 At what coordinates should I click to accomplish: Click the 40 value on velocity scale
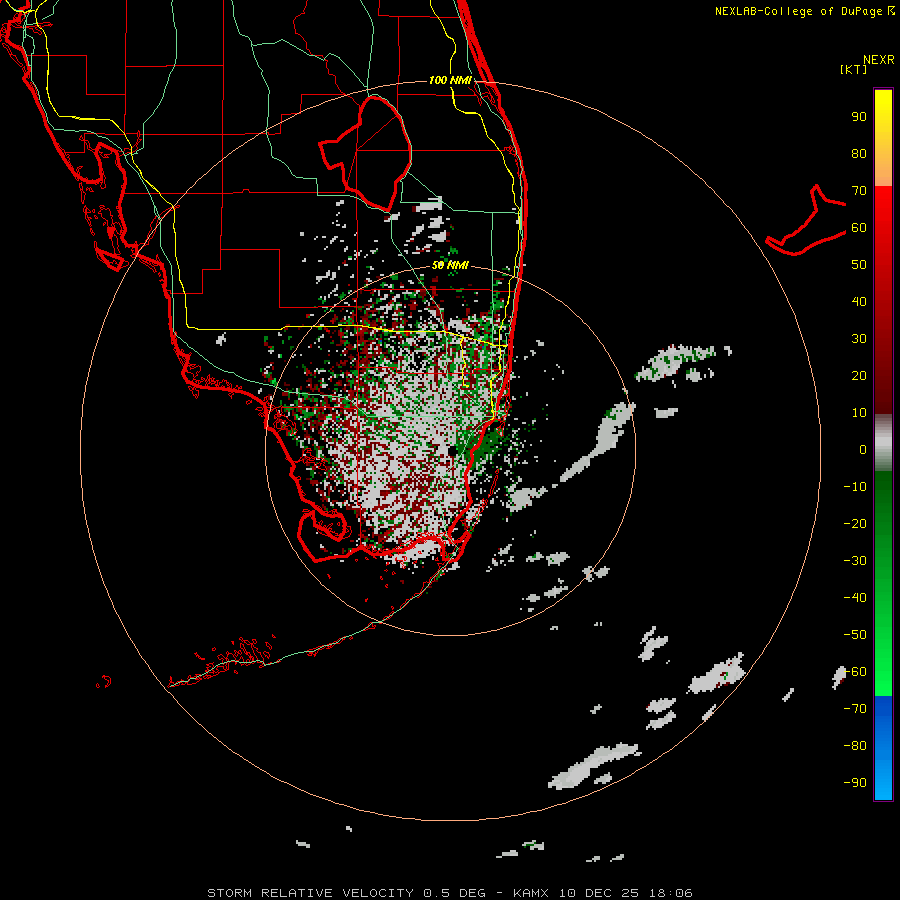859,301
